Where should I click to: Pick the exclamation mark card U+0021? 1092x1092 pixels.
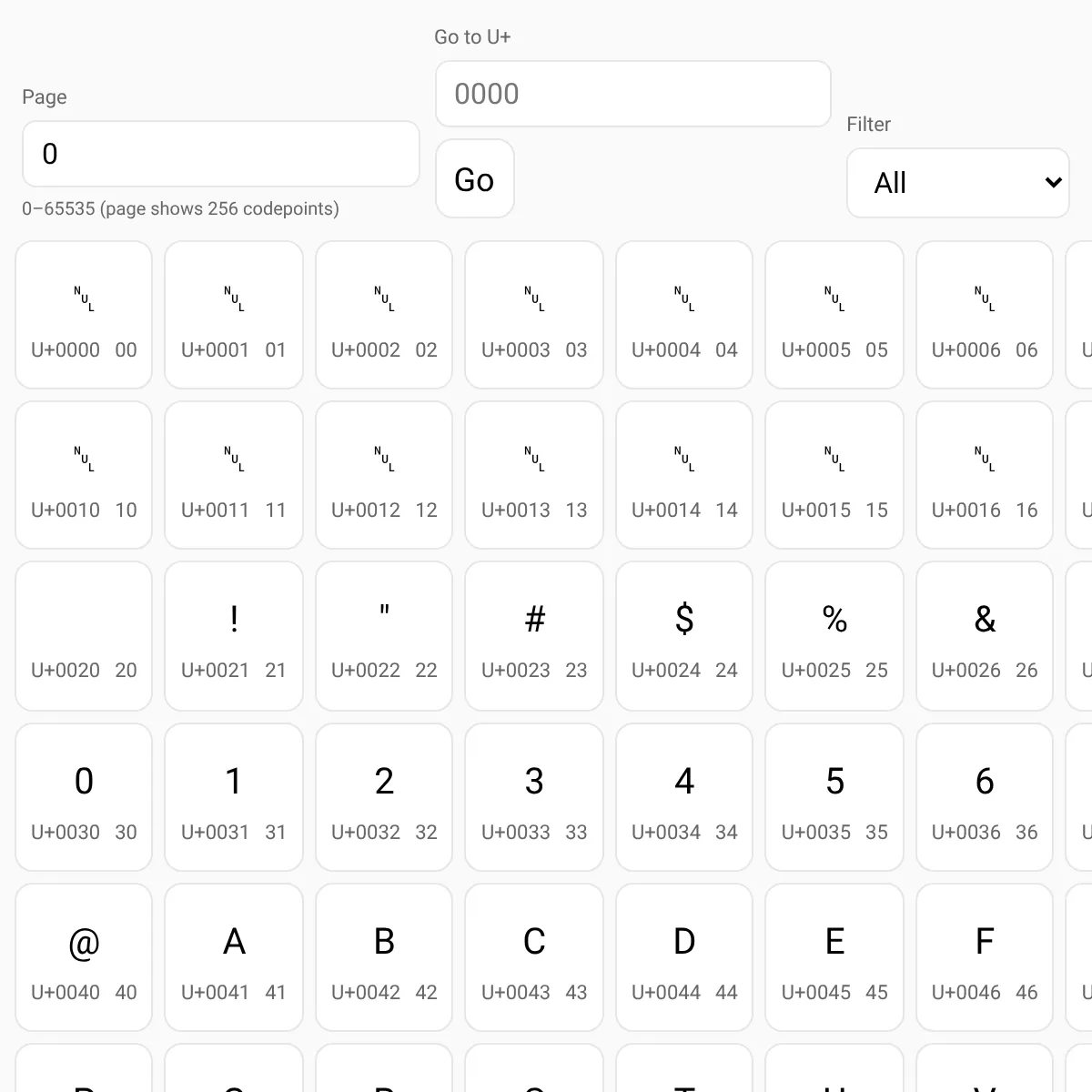(234, 636)
